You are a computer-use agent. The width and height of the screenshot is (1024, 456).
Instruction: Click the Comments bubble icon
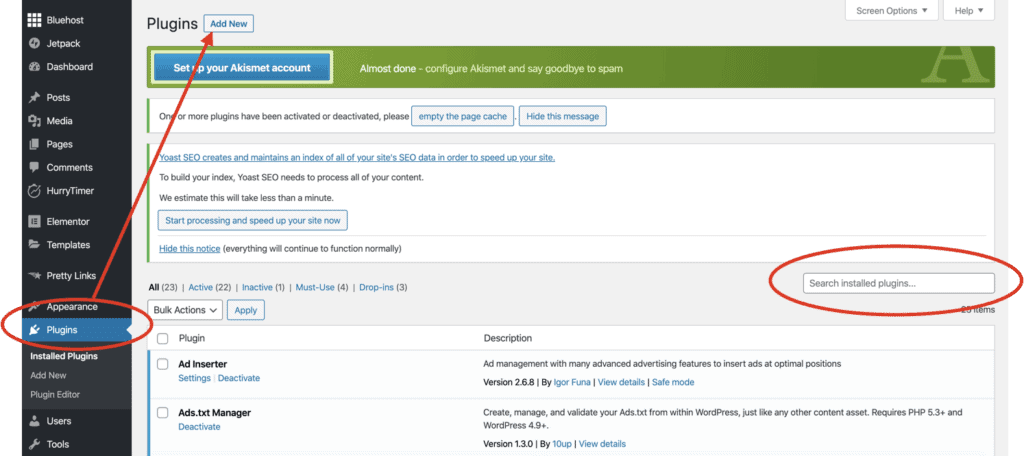coord(35,167)
